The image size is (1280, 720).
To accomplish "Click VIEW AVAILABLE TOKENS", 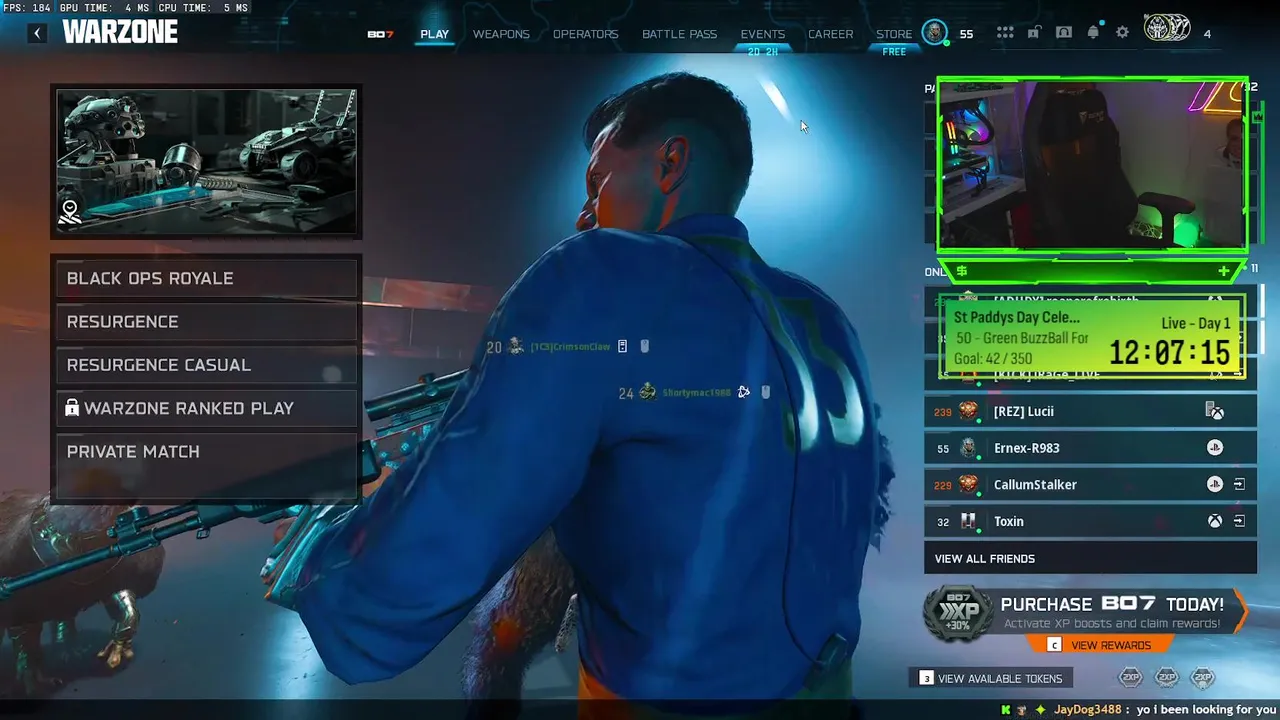I will pos(991,678).
